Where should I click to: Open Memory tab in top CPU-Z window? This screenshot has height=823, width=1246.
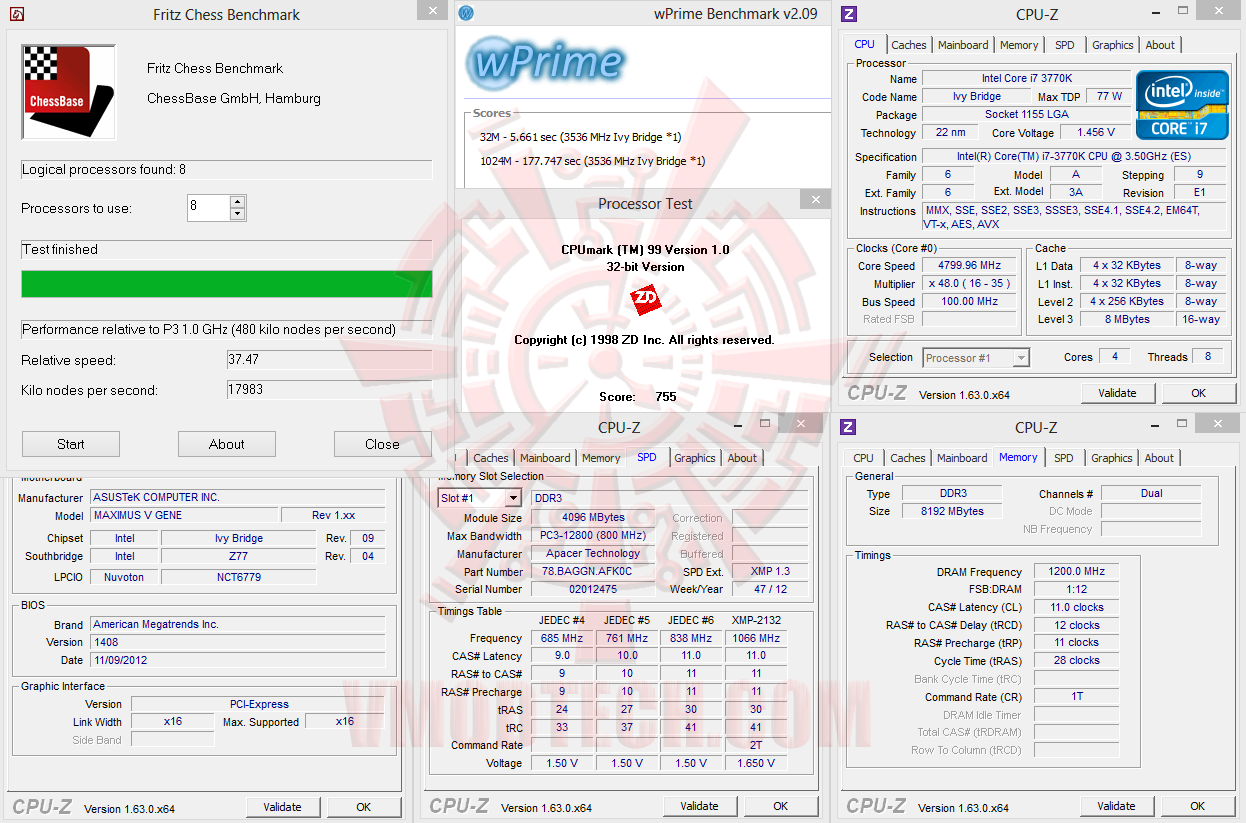coord(1019,45)
